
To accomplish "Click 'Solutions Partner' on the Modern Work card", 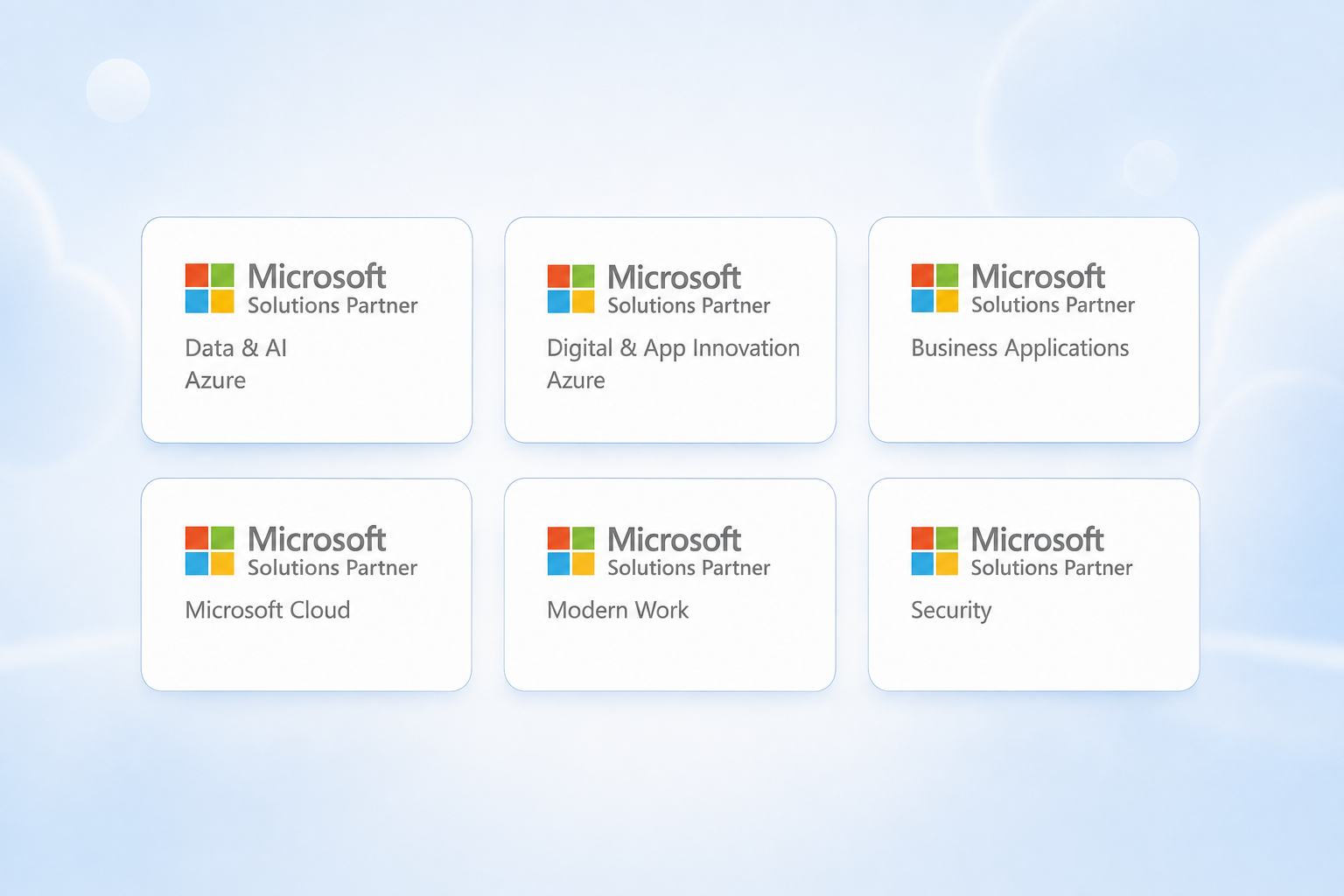I will pyautogui.click(x=689, y=568).
